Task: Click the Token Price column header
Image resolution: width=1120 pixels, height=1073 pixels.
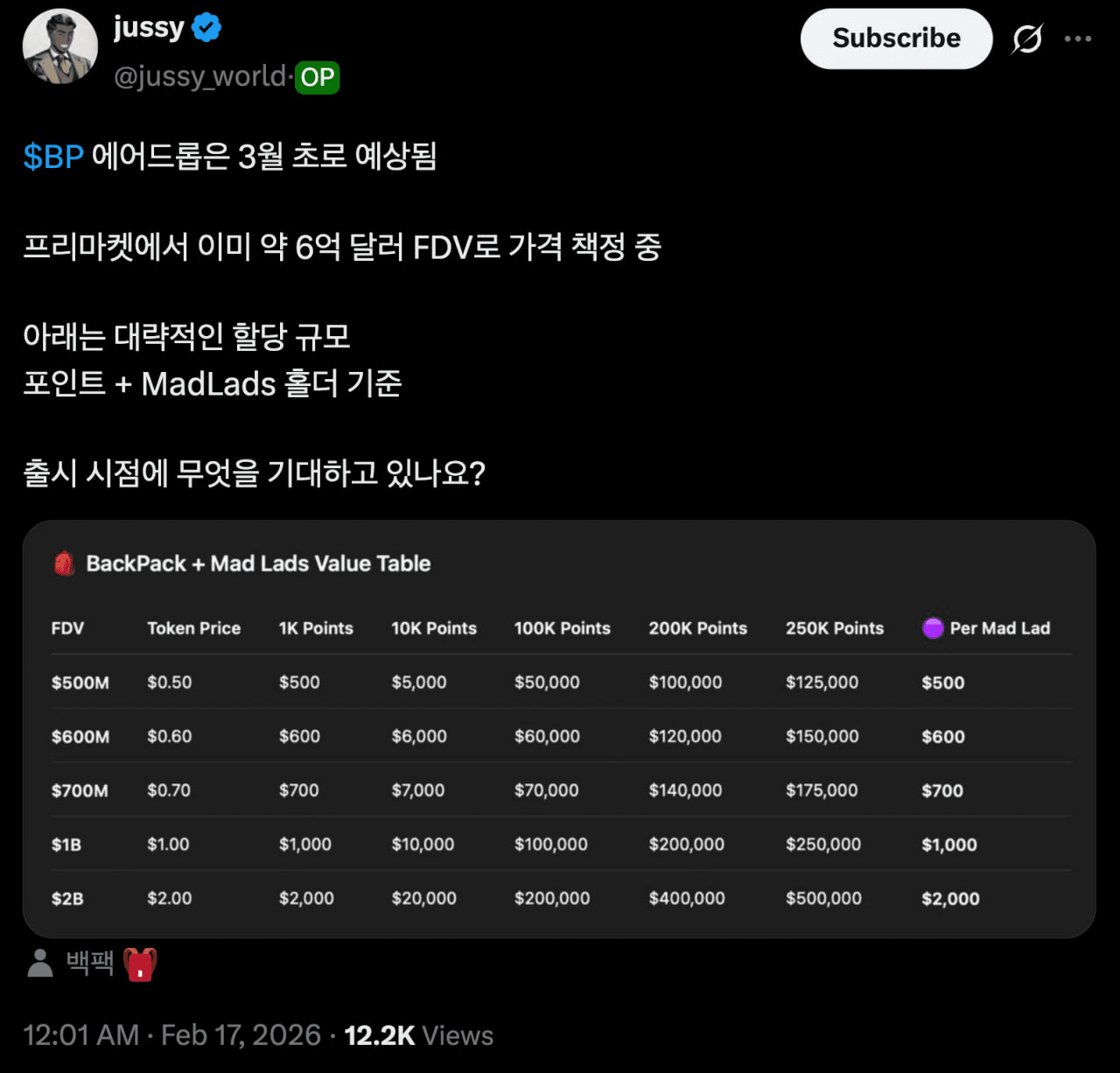Action: coord(193,628)
